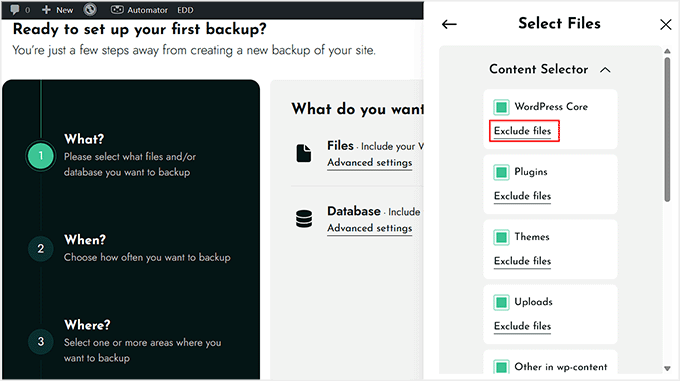The width and height of the screenshot is (680, 381).
Task: Open Exclude files under Plugins
Action: [x=523, y=196]
